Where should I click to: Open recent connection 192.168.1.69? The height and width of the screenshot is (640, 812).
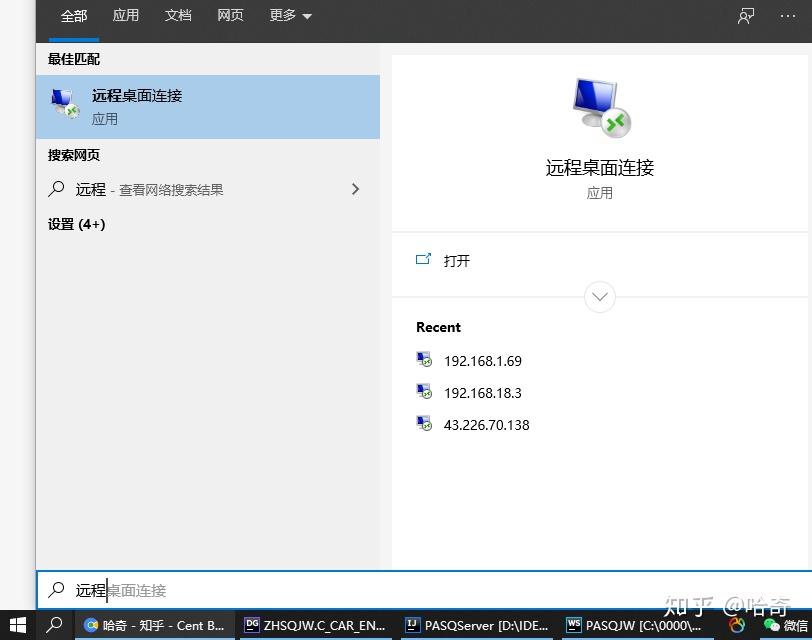tap(483, 361)
